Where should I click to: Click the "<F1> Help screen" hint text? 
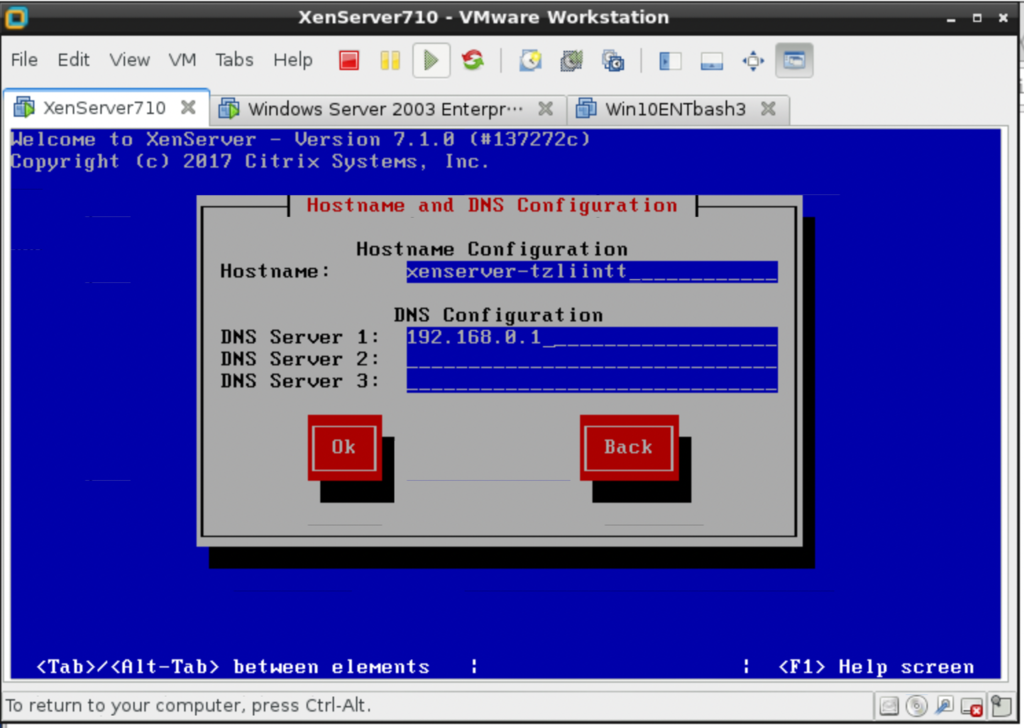pyautogui.click(x=876, y=667)
